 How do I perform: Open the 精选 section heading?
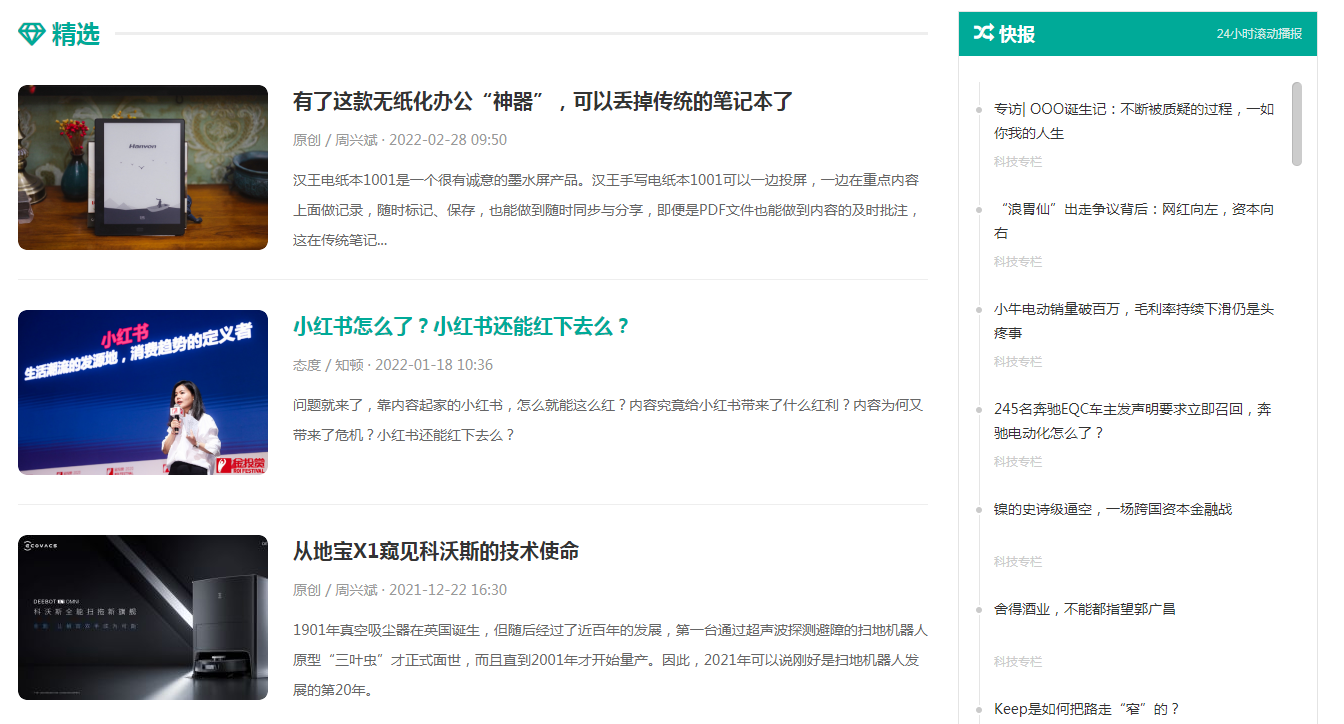pyautogui.click(x=76, y=34)
